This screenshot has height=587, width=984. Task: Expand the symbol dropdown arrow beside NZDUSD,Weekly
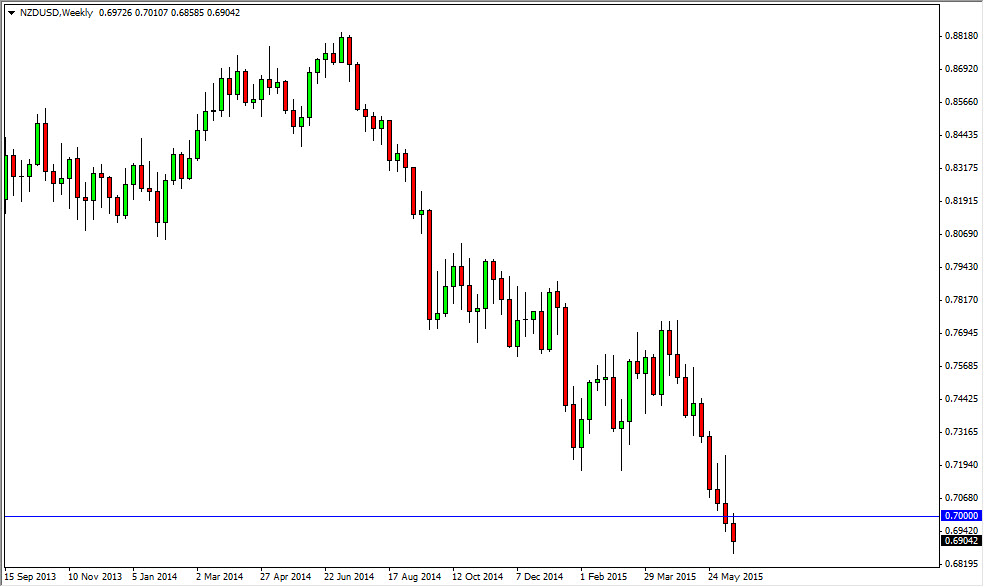[12, 14]
